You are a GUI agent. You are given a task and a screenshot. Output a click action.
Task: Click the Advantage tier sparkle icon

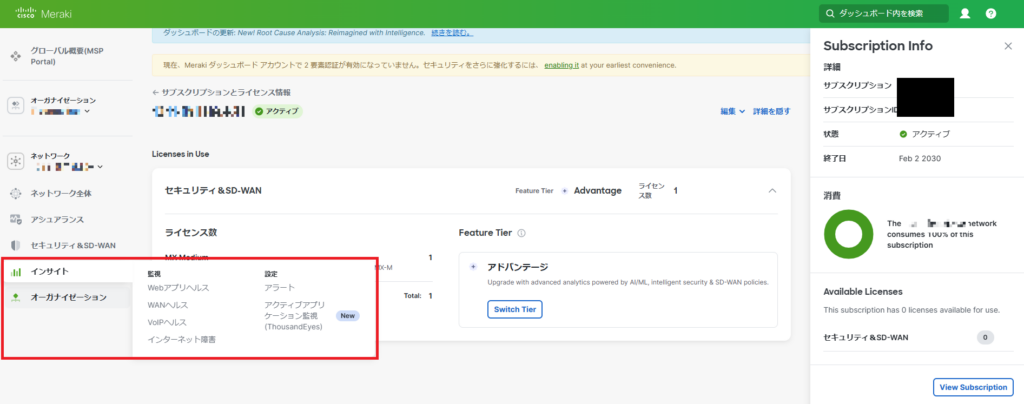coord(564,191)
